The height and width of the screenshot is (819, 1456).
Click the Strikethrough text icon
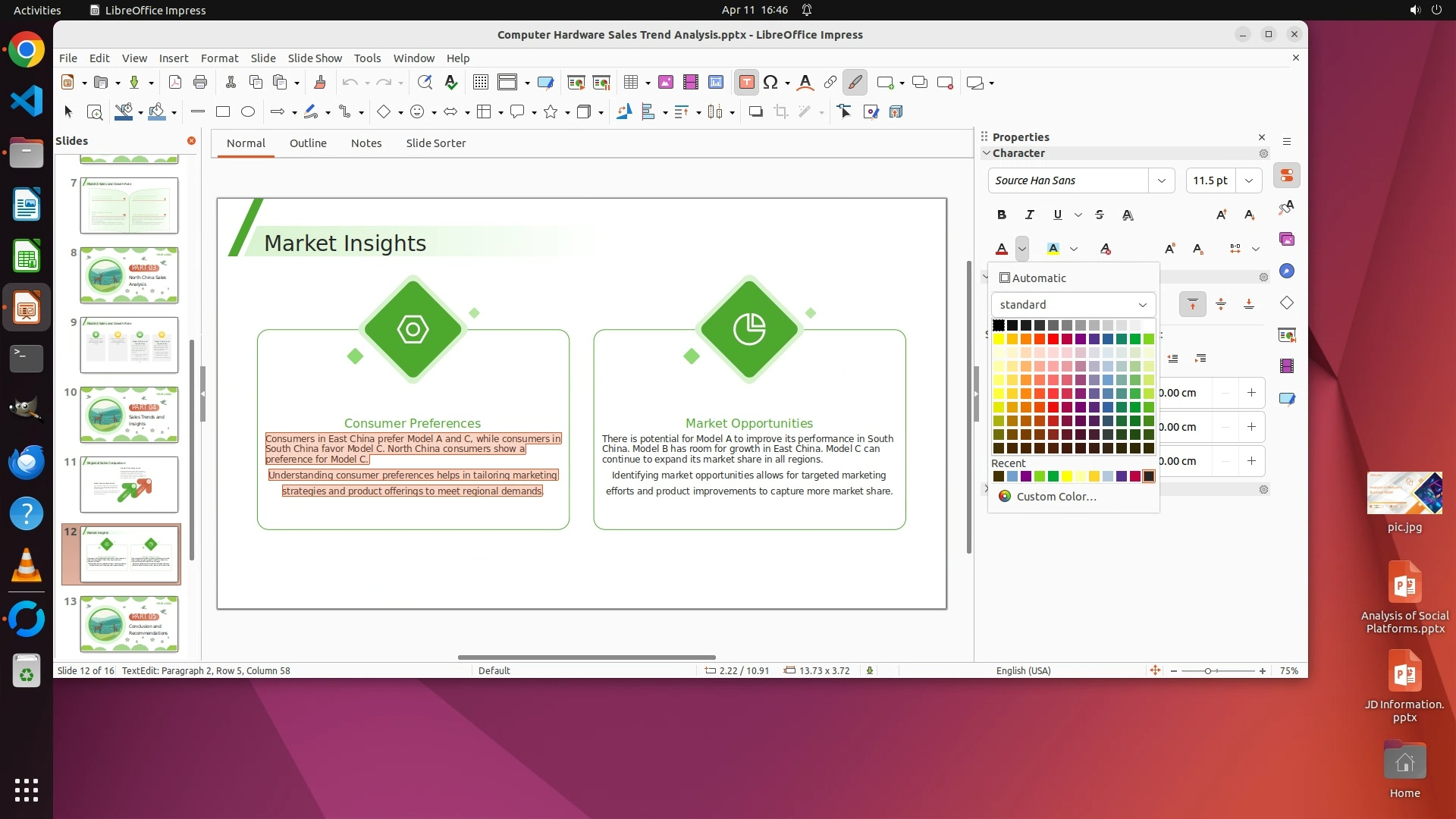1100,215
